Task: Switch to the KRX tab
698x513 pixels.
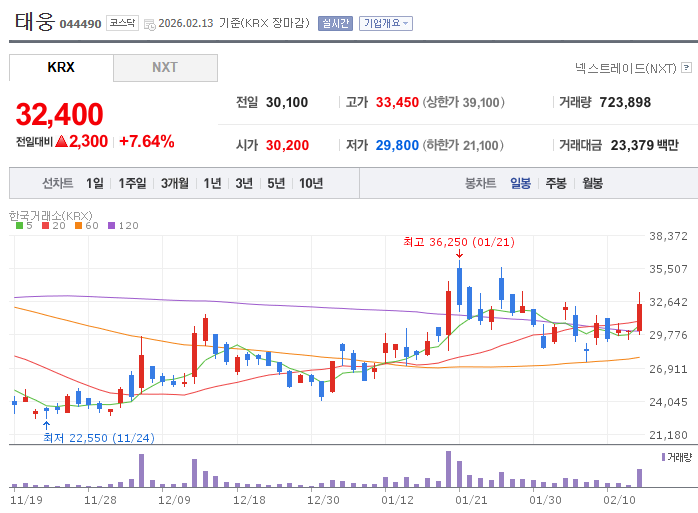Action: pyautogui.click(x=61, y=68)
